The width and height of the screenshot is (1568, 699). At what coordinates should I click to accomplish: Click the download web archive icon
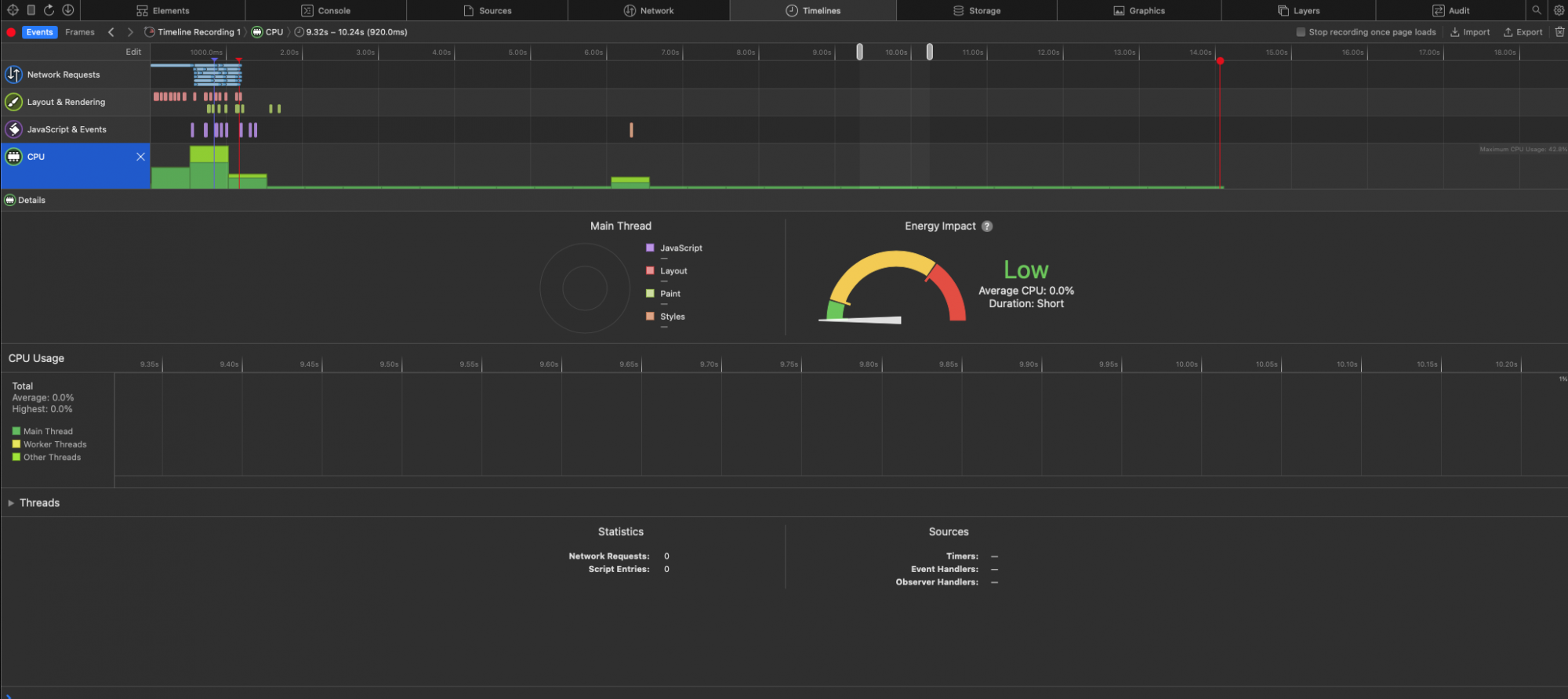(68, 10)
